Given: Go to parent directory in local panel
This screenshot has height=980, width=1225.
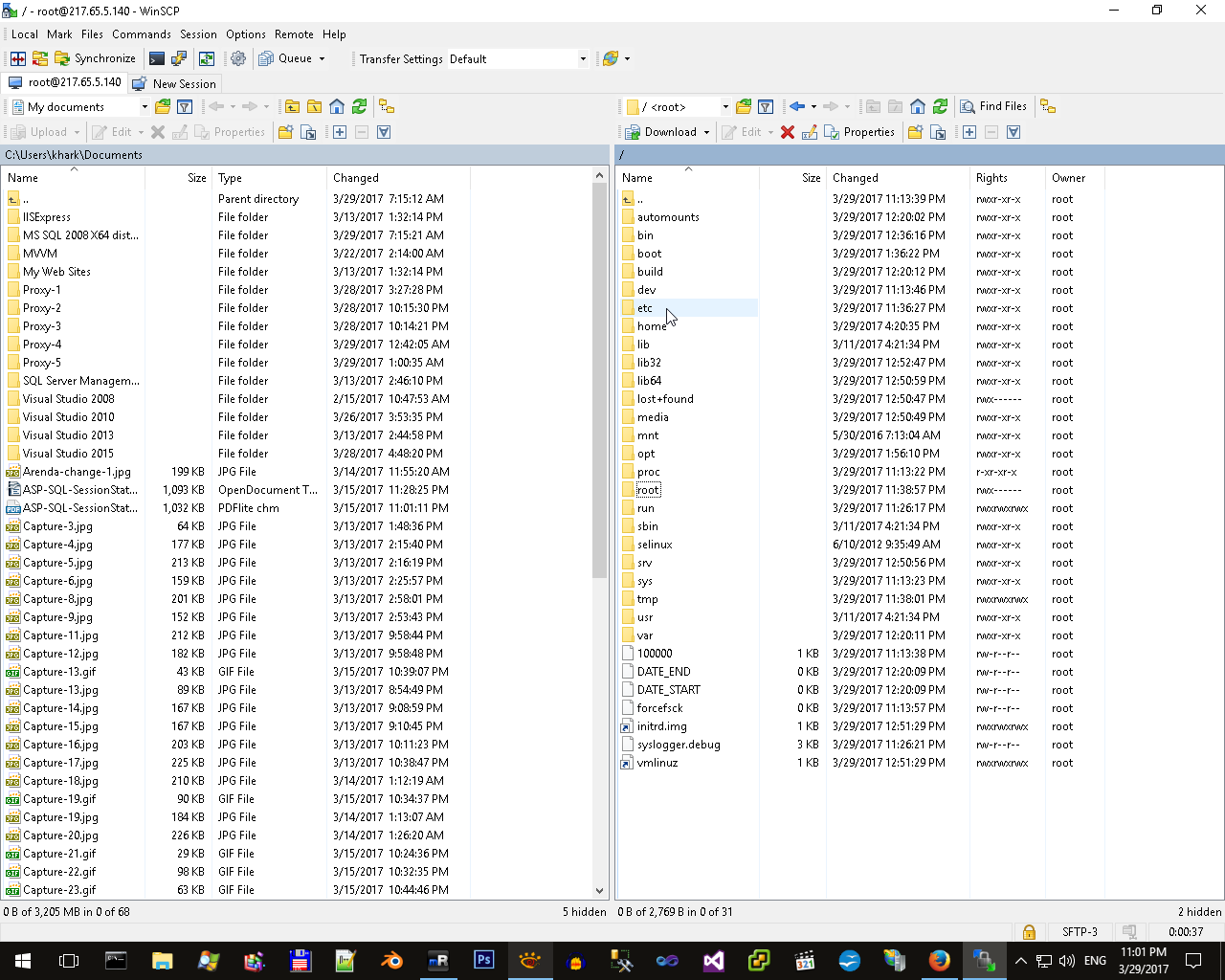Looking at the screenshot, I should tap(292, 107).
